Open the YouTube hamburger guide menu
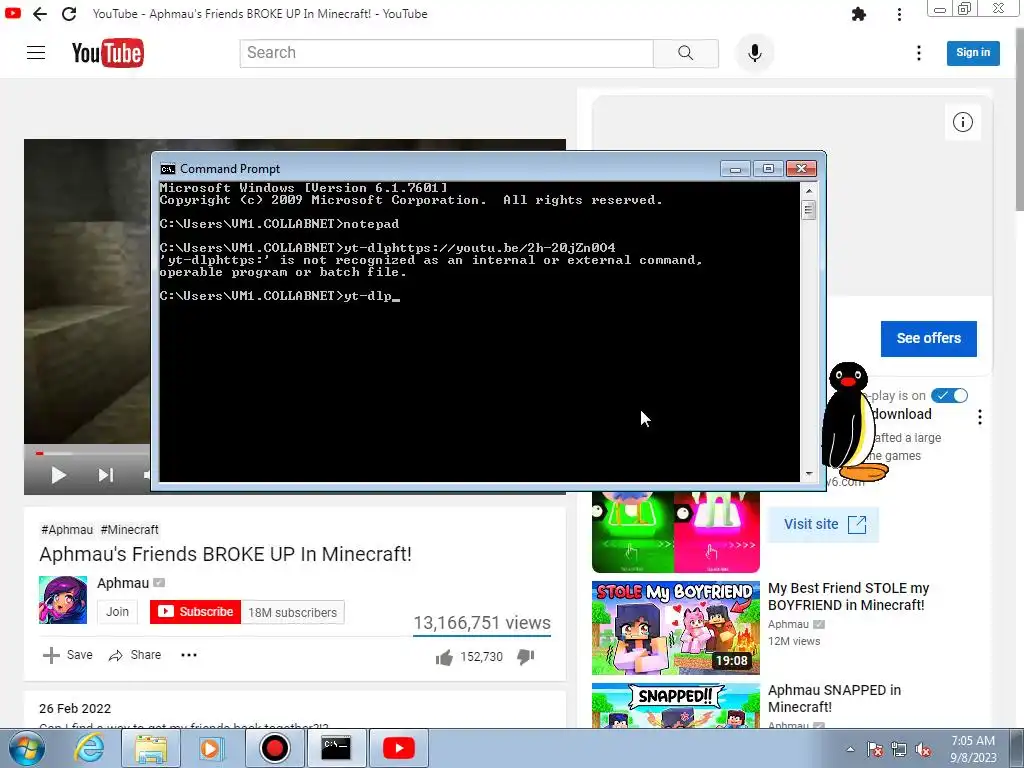1024x768 pixels. click(x=36, y=53)
